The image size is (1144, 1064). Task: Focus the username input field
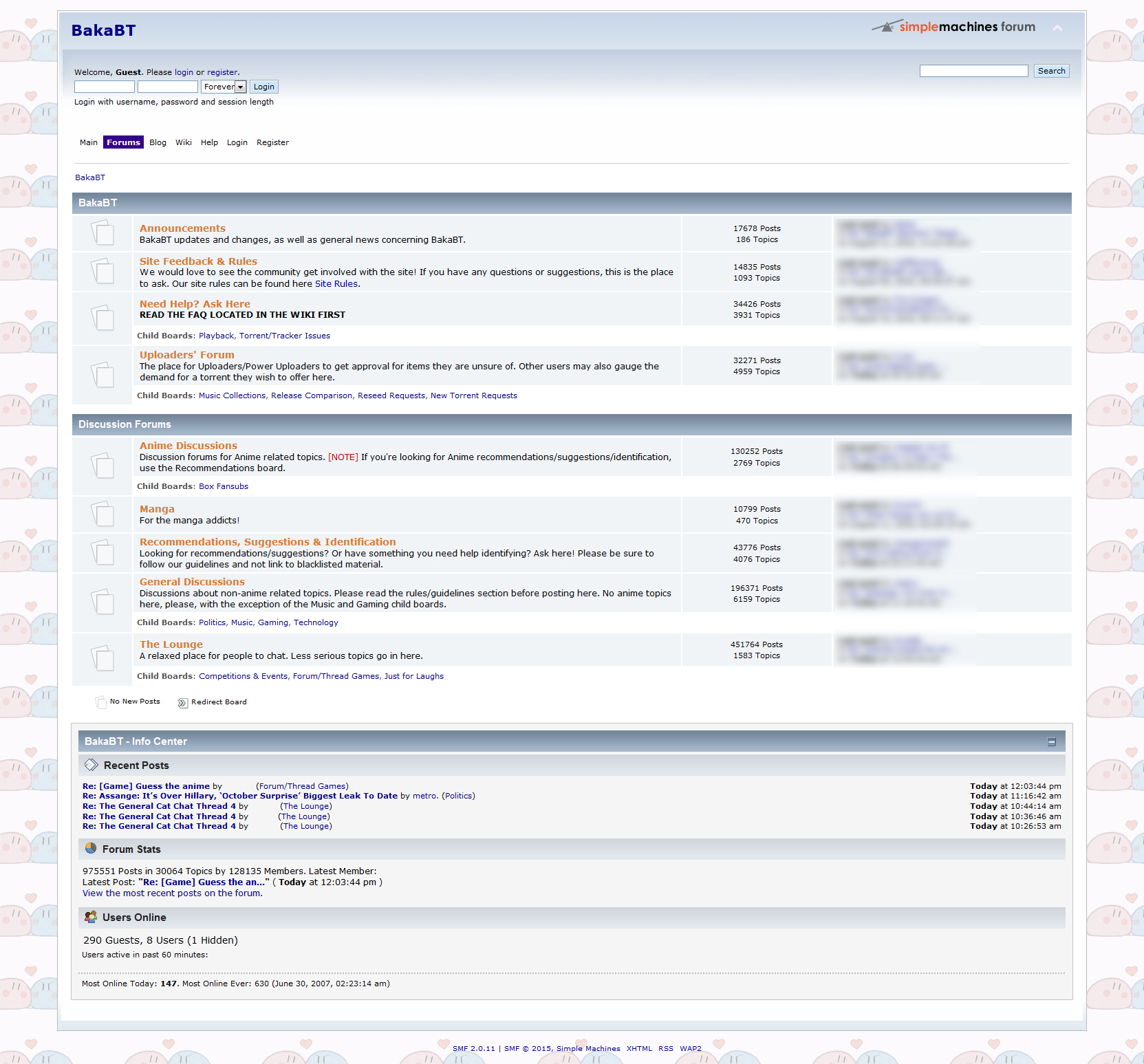(x=105, y=87)
